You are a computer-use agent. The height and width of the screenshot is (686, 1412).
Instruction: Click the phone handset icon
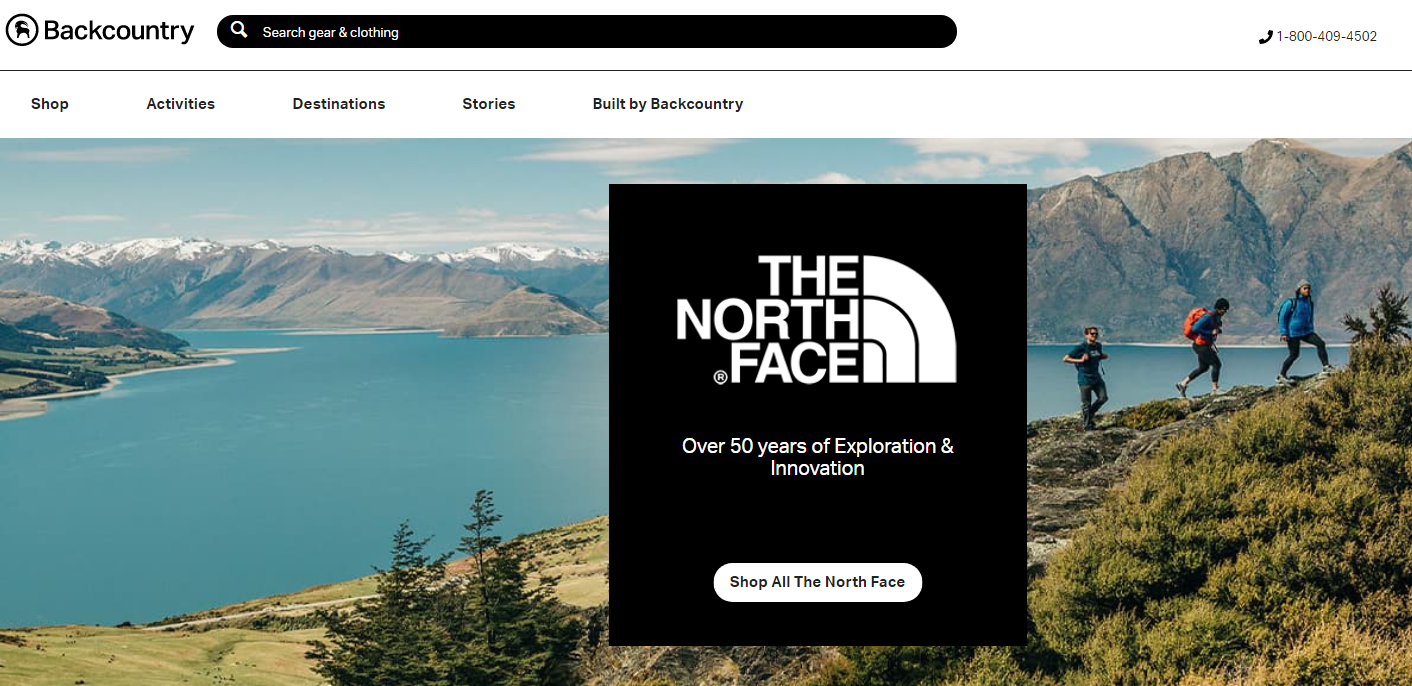tap(1265, 37)
